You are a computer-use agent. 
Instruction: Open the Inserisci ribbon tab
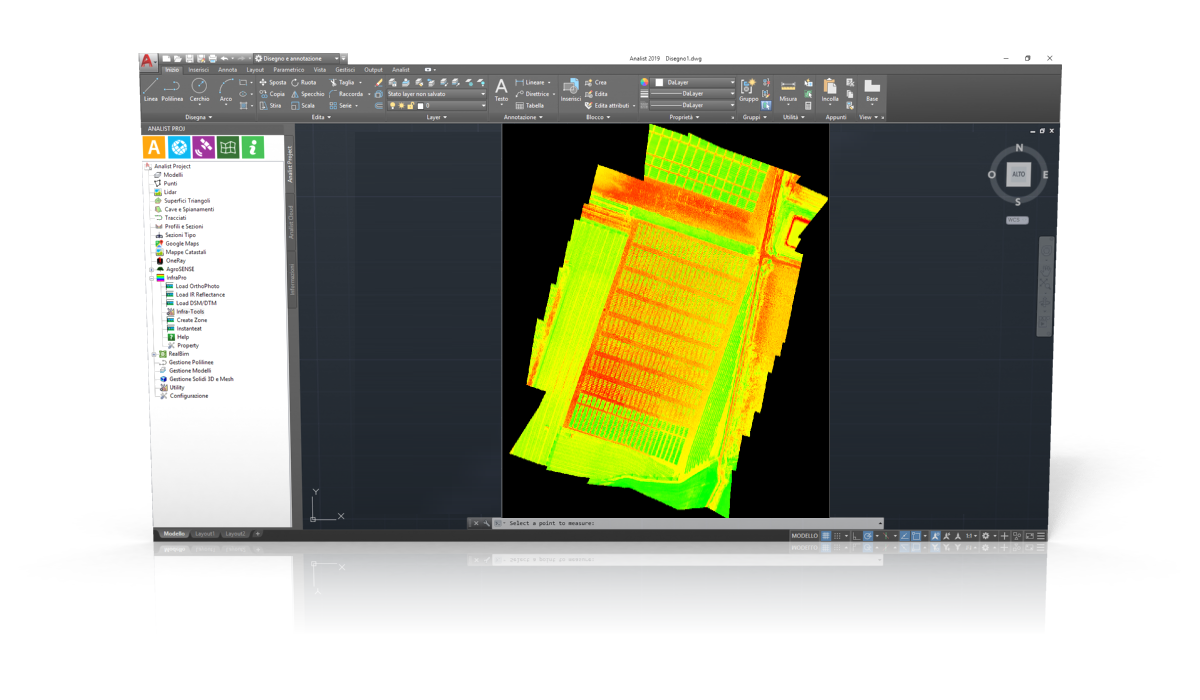199,70
